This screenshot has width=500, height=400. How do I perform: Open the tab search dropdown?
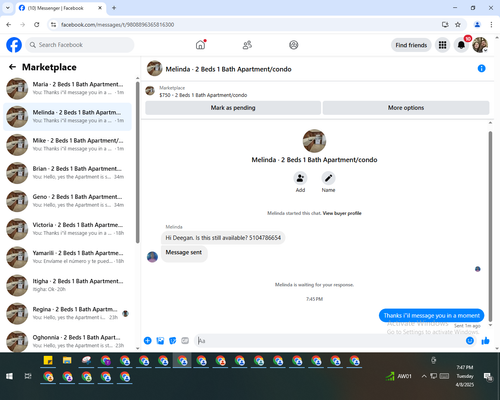(x=7, y=8)
